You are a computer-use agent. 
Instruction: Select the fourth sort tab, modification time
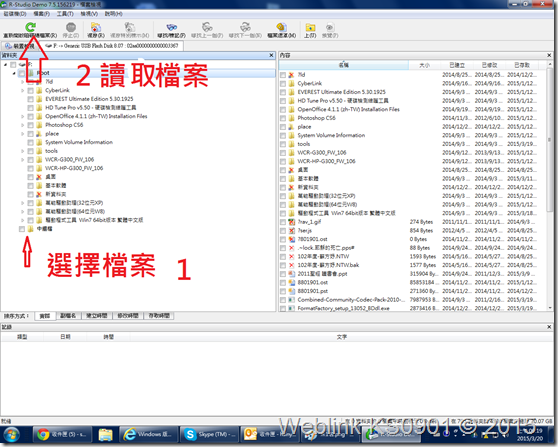click(128, 316)
